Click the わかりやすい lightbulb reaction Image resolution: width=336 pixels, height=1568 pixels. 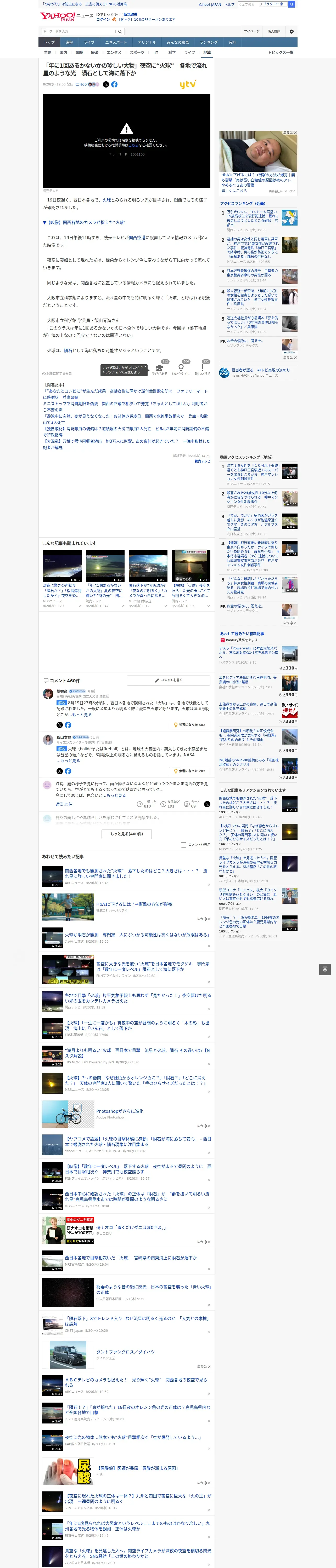coord(181,368)
